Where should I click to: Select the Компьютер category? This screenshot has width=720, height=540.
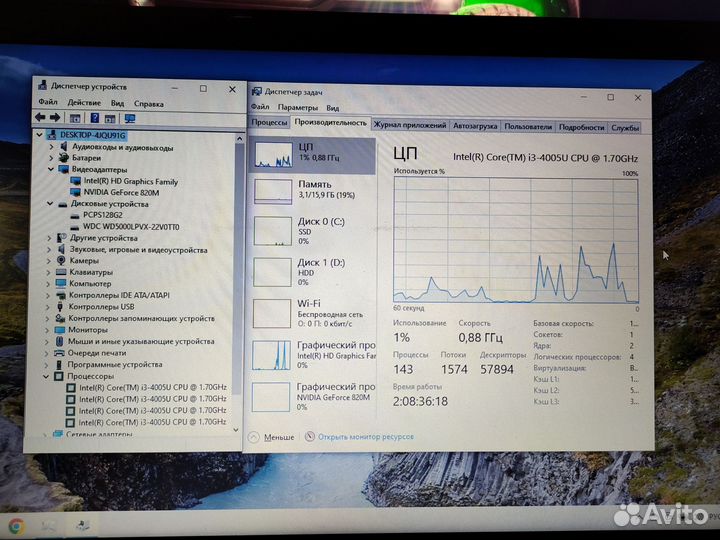[x=90, y=283]
